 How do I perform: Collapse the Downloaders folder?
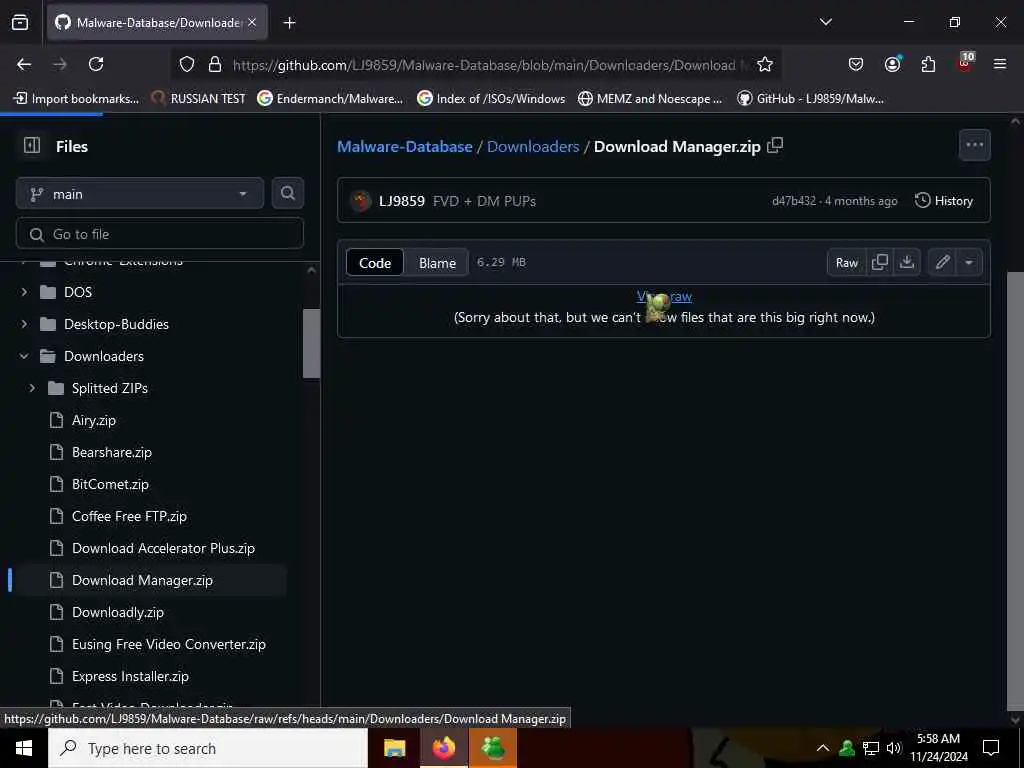[24, 356]
